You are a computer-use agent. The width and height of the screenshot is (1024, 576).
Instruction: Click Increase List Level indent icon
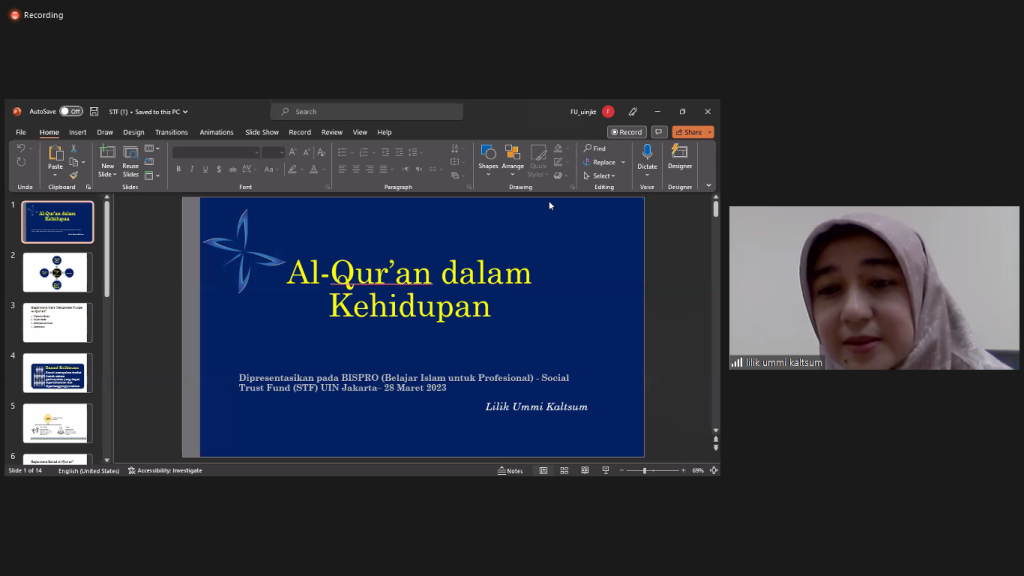click(x=399, y=152)
